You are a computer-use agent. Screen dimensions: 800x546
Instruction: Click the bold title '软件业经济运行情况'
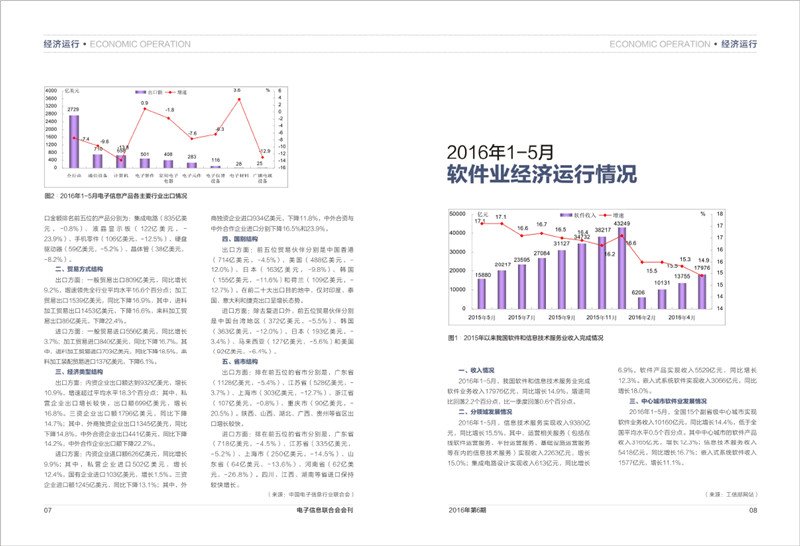point(542,174)
